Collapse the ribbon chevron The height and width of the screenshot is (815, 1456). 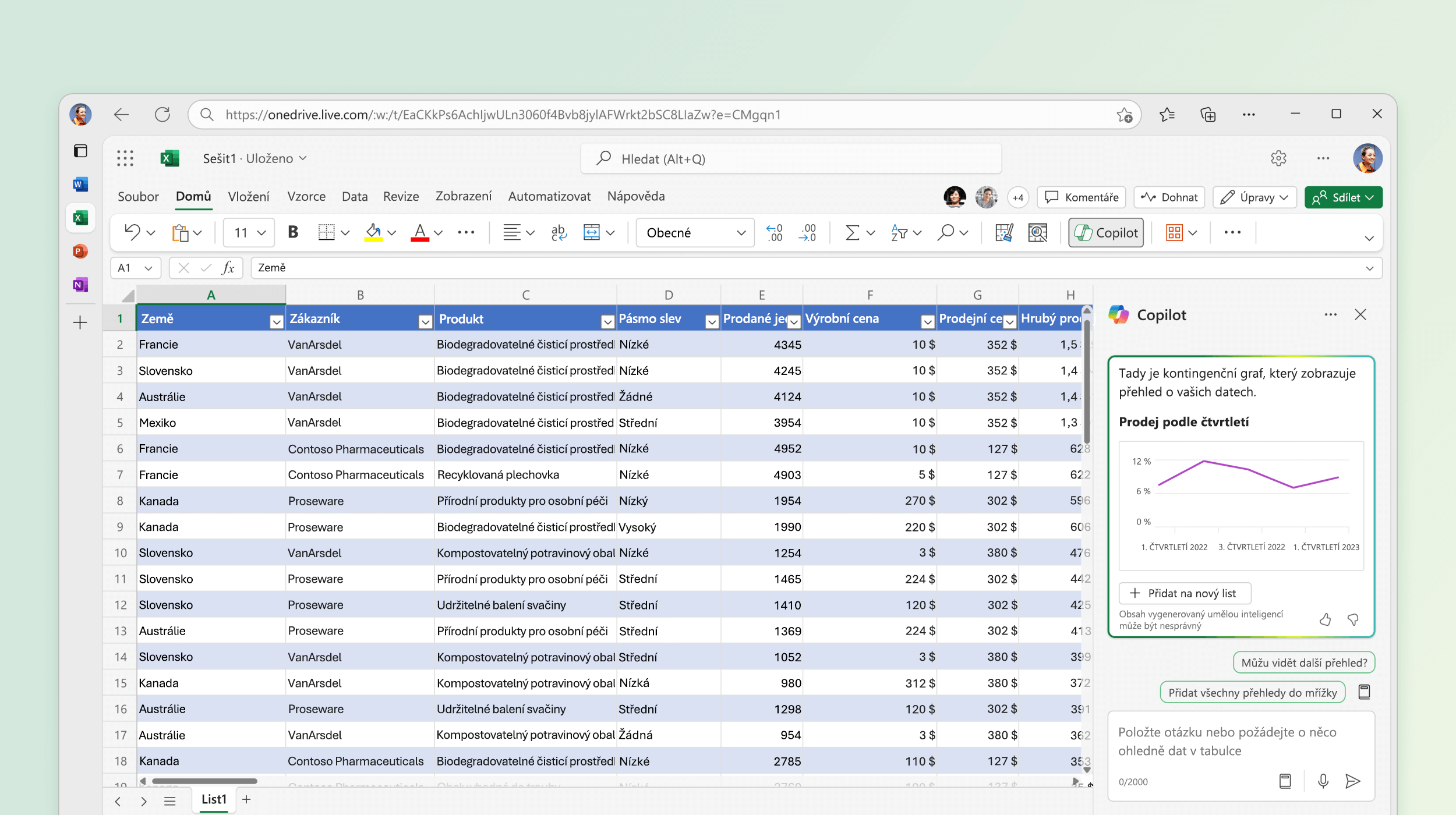pyautogui.click(x=1370, y=238)
